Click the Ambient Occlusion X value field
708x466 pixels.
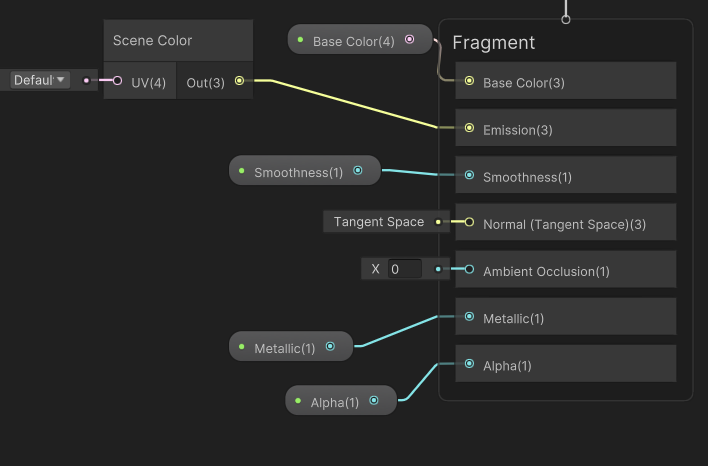(x=405, y=269)
